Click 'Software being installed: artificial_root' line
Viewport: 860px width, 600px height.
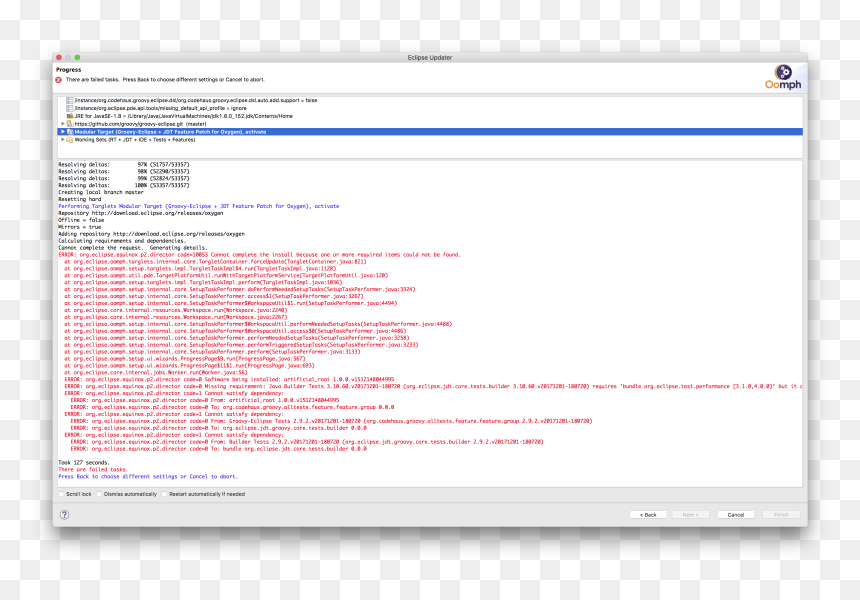[229, 380]
